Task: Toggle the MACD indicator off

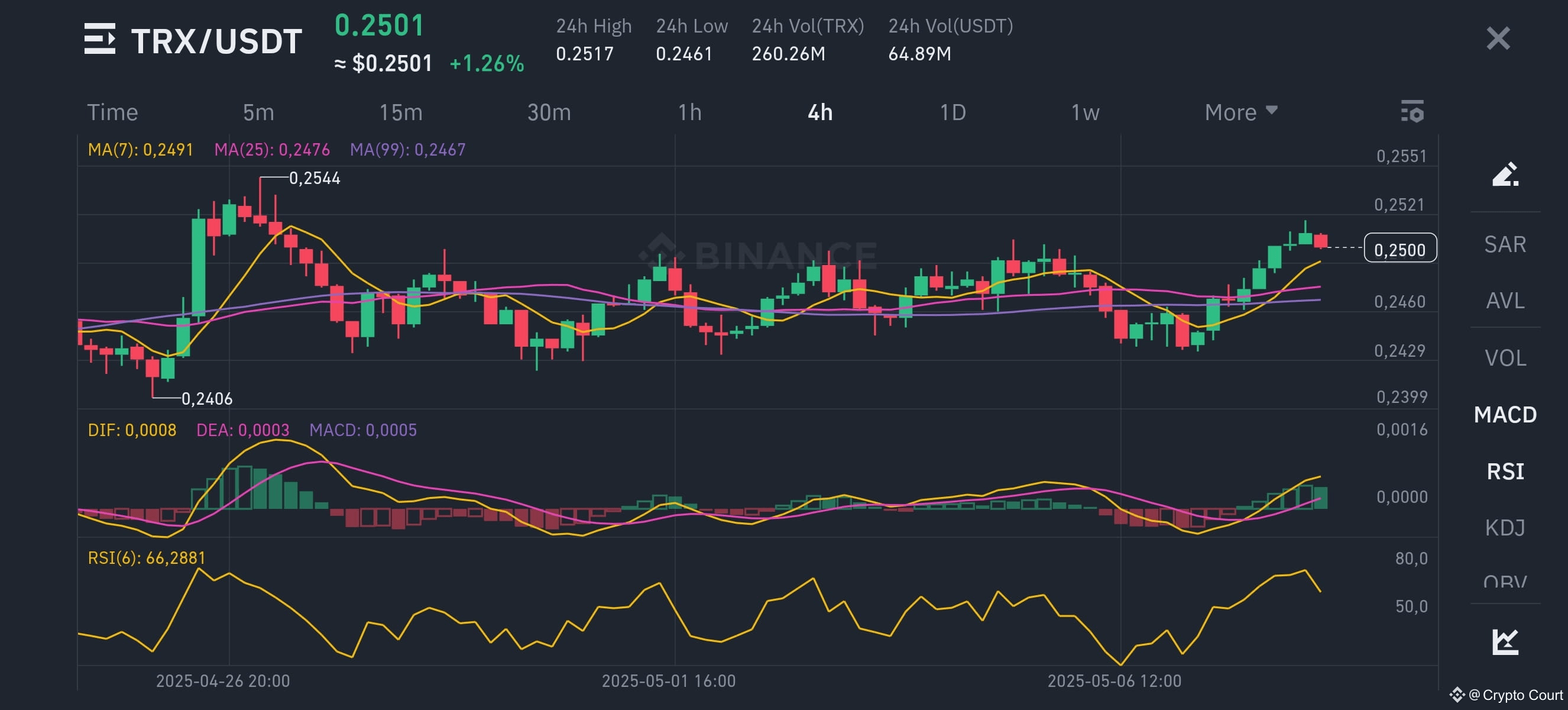Action: pos(1505,415)
